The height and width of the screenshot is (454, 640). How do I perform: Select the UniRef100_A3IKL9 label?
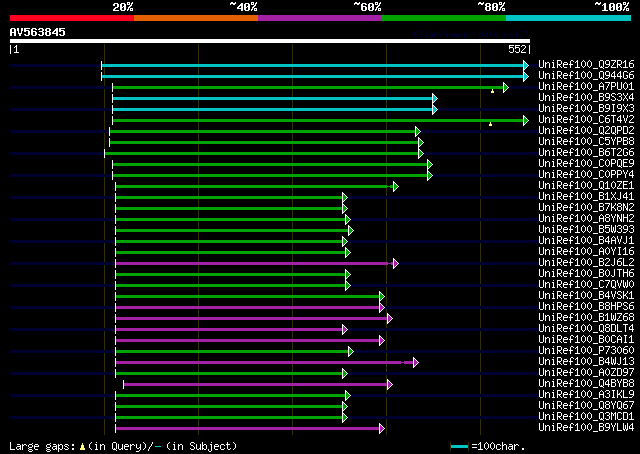(586, 395)
